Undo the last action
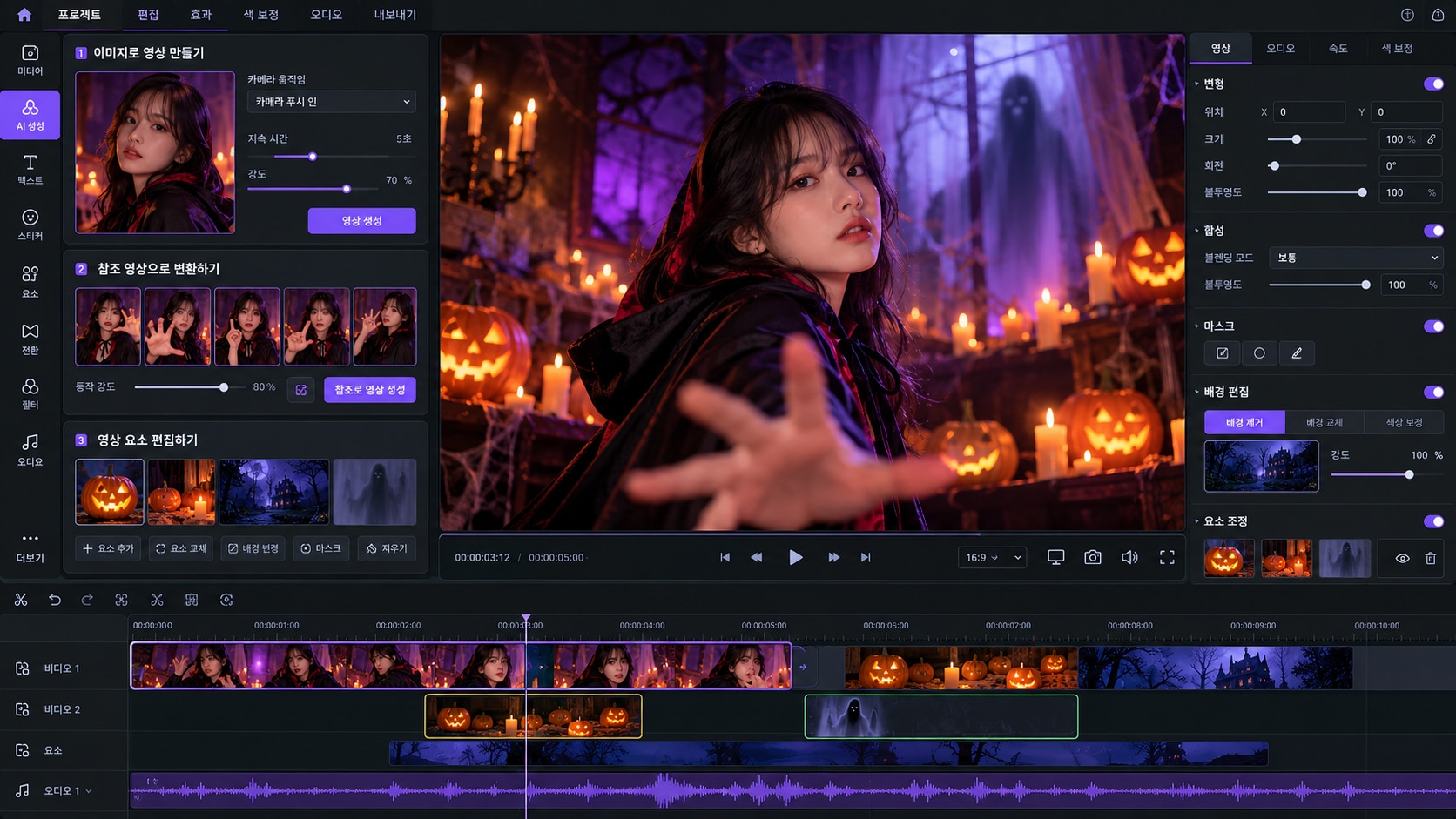This screenshot has width=1456, height=819. click(55, 600)
